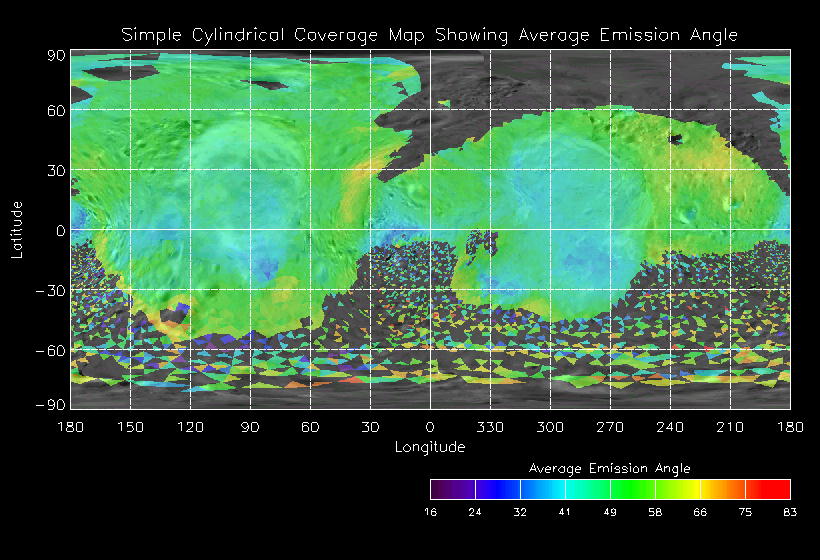Click the colorbar value label '24'
The width and height of the screenshot is (820, 560).
click(475, 512)
